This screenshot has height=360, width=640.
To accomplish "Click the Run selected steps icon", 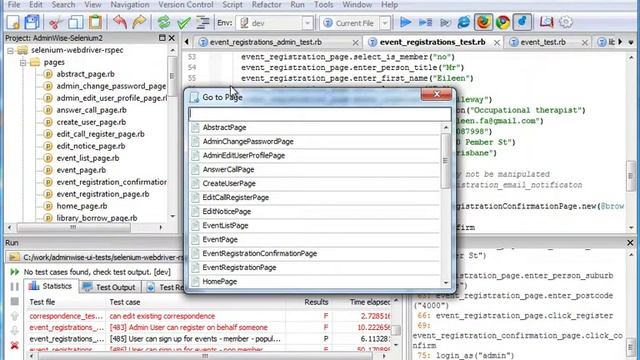I will coord(425,22).
